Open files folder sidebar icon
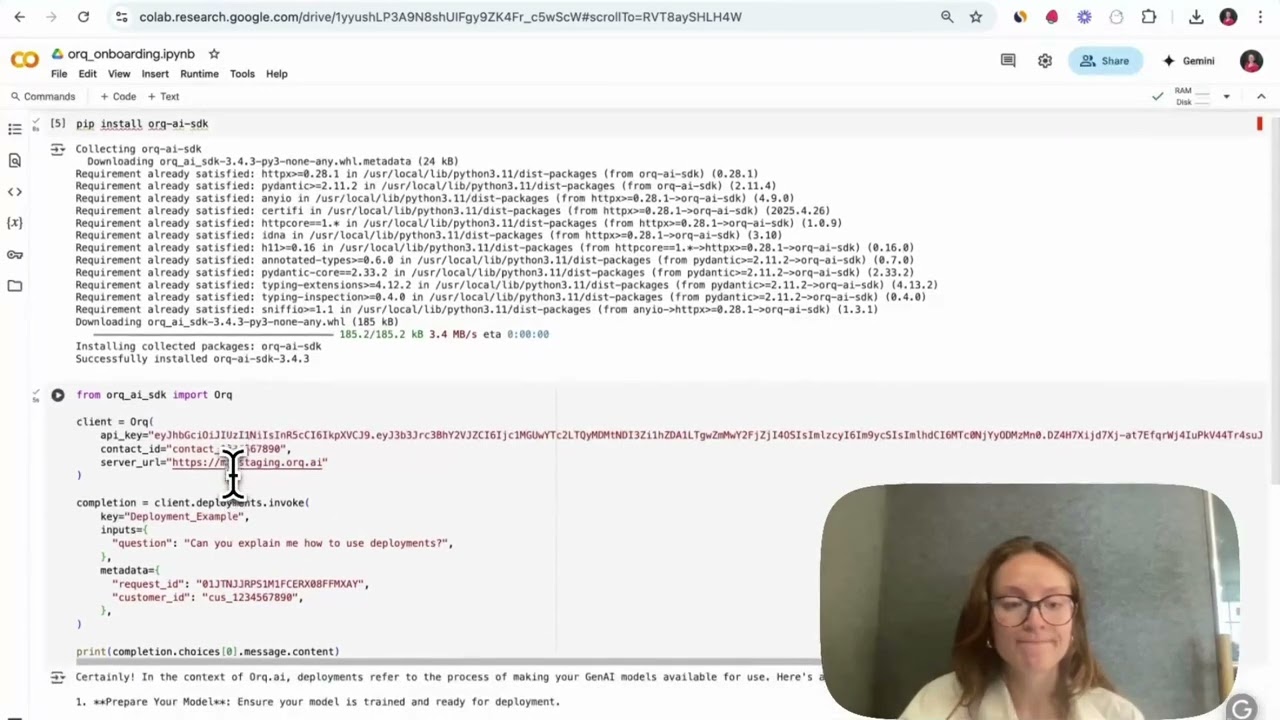 [15, 286]
